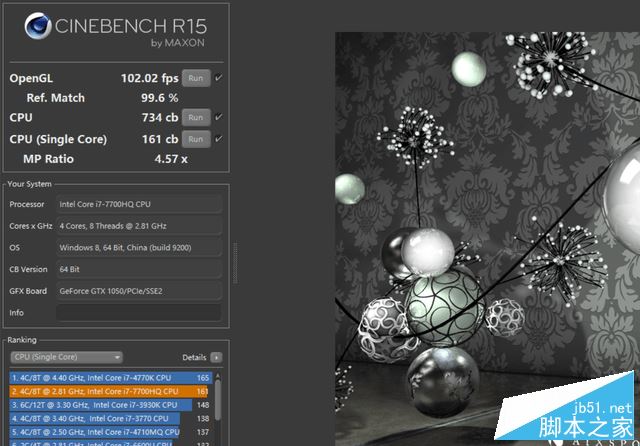Click the CB Version field 64 Bit

coord(139,269)
